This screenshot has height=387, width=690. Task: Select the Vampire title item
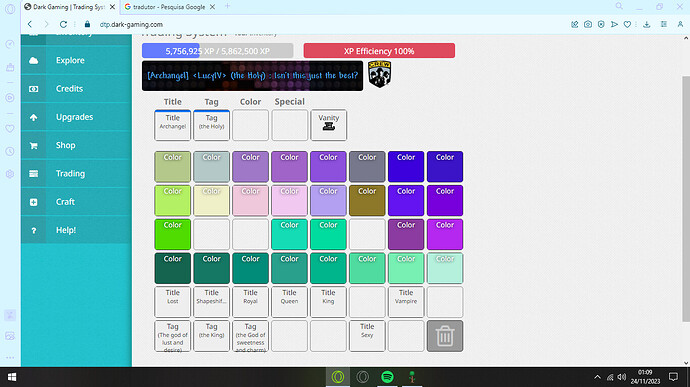click(406, 302)
